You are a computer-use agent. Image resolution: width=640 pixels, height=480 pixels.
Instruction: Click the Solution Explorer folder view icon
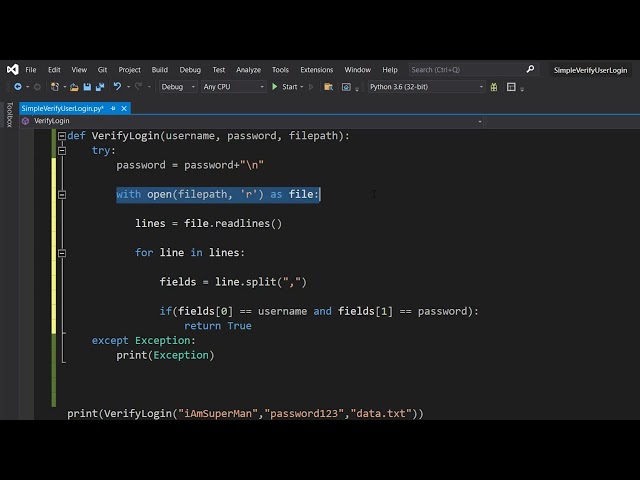(x=328, y=87)
